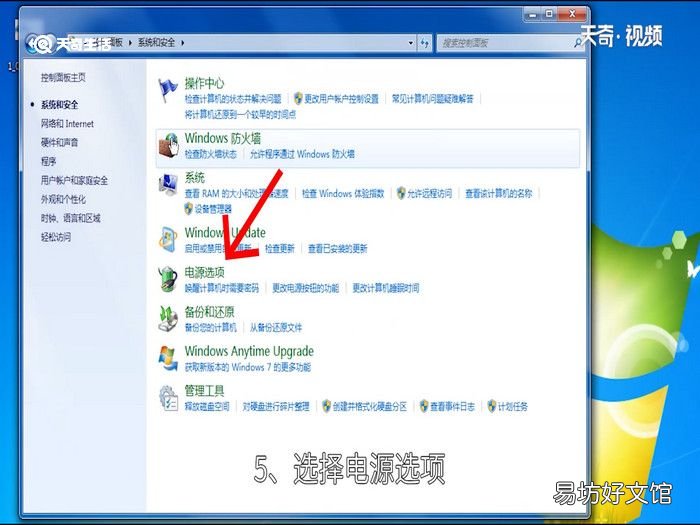Open the 备份和还原 icon

pyautogui.click(x=168, y=318)
